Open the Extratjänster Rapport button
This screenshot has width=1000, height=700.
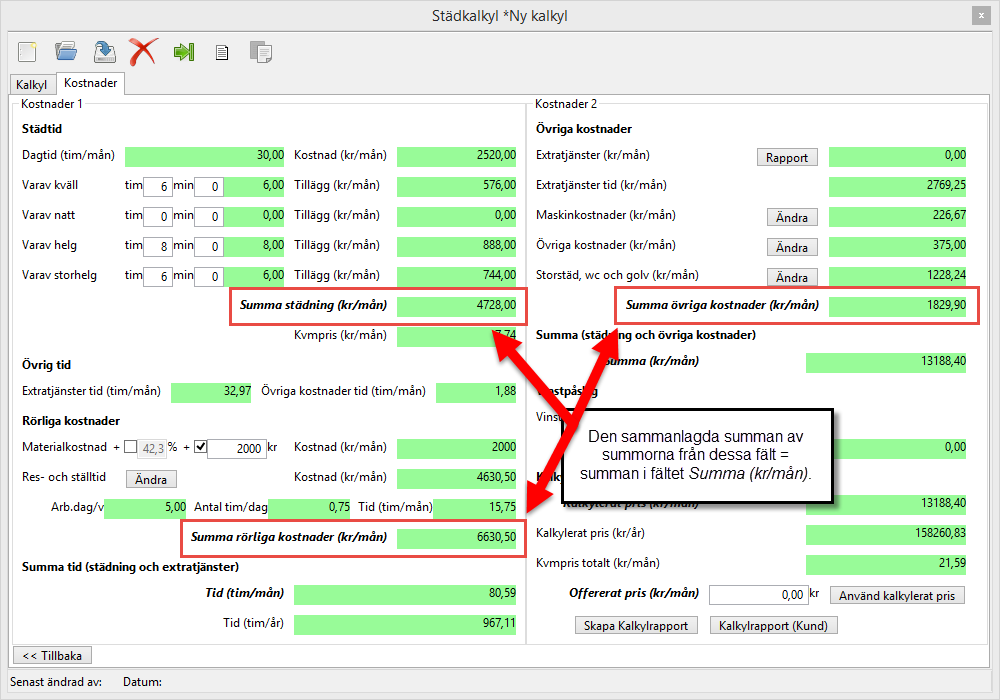coord(787,157)
